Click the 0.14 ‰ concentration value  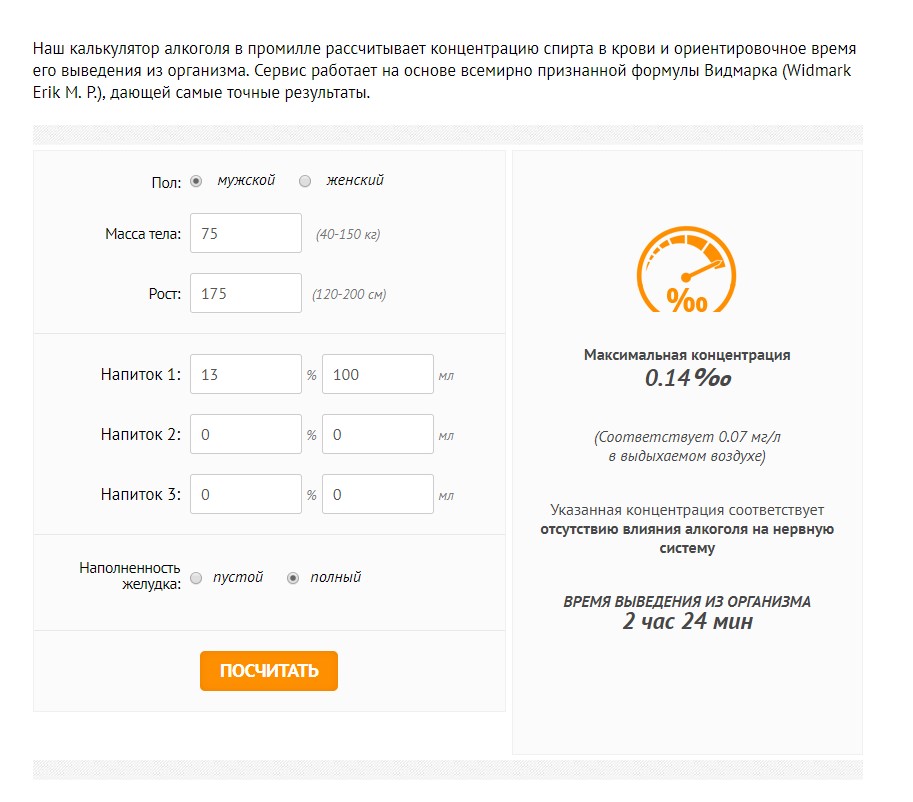688,378
